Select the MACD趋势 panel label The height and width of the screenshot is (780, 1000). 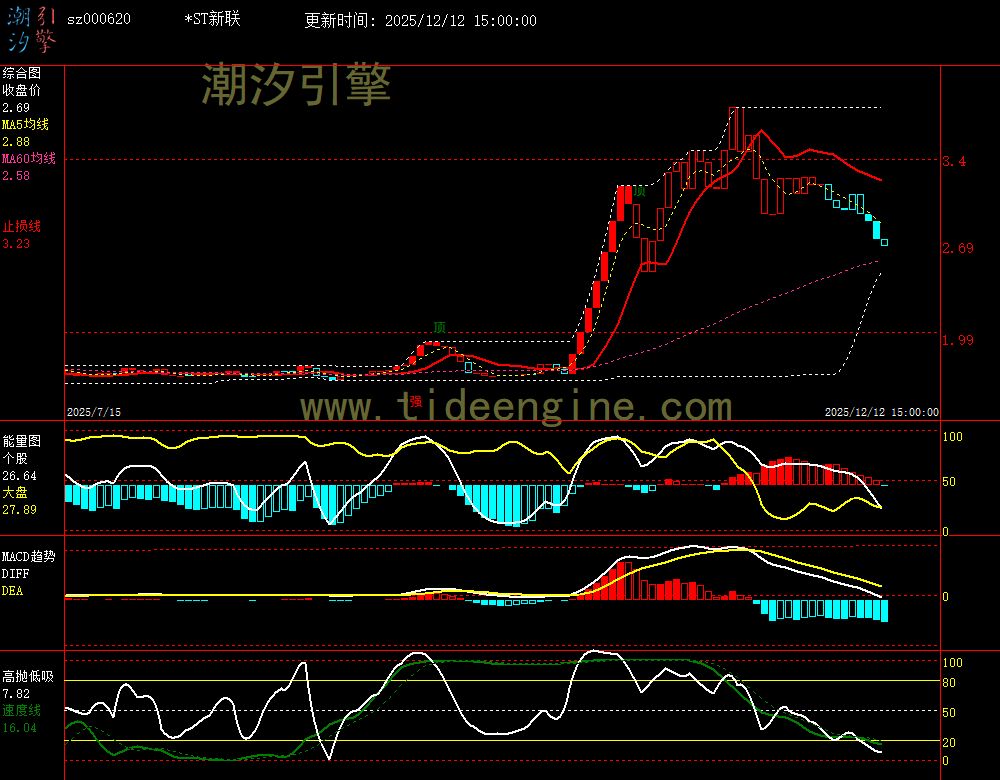click(28, 556)
